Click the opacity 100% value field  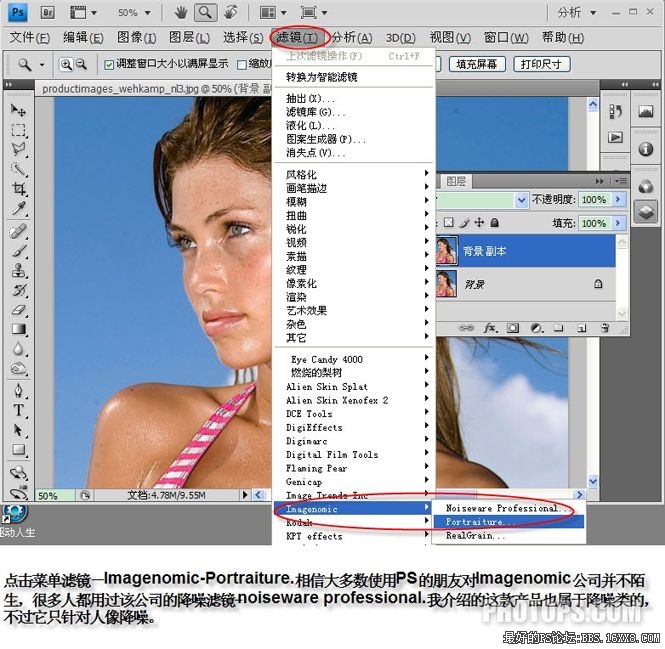(x=594, y=199)
